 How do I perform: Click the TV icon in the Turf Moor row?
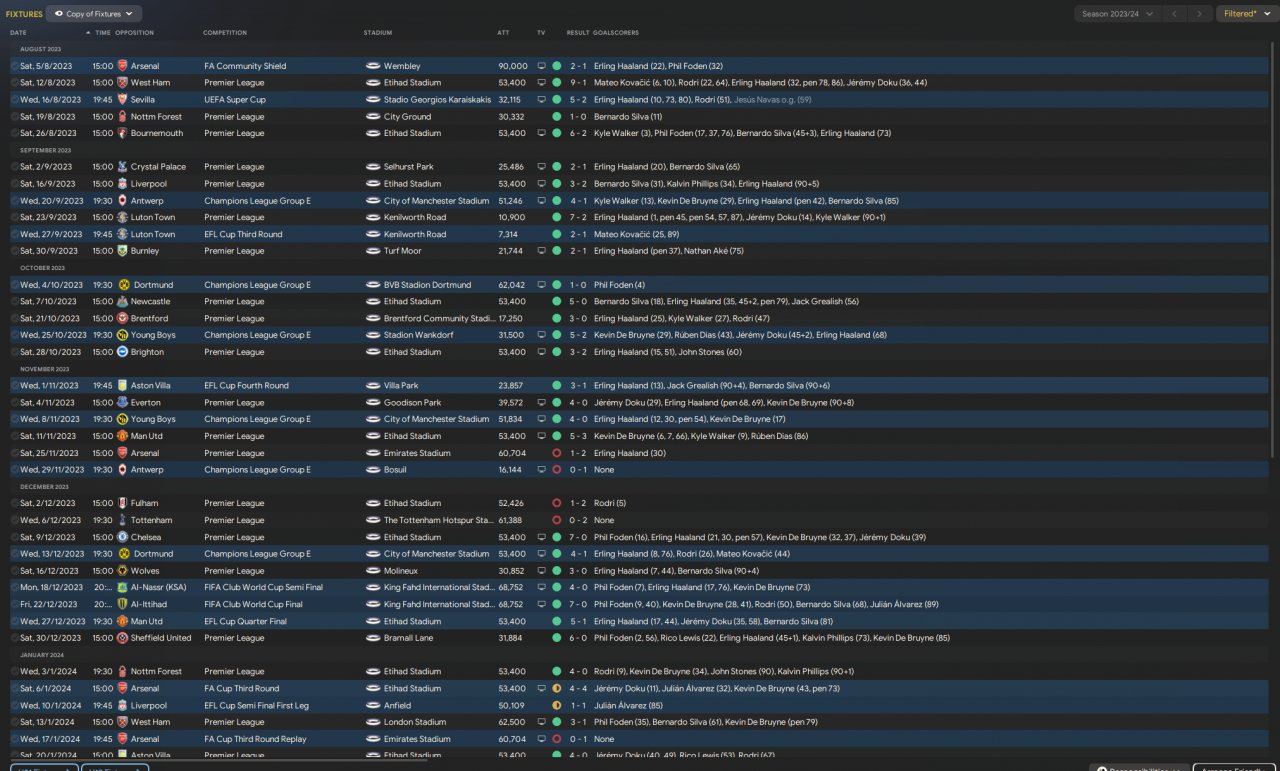tap(542, 251)
